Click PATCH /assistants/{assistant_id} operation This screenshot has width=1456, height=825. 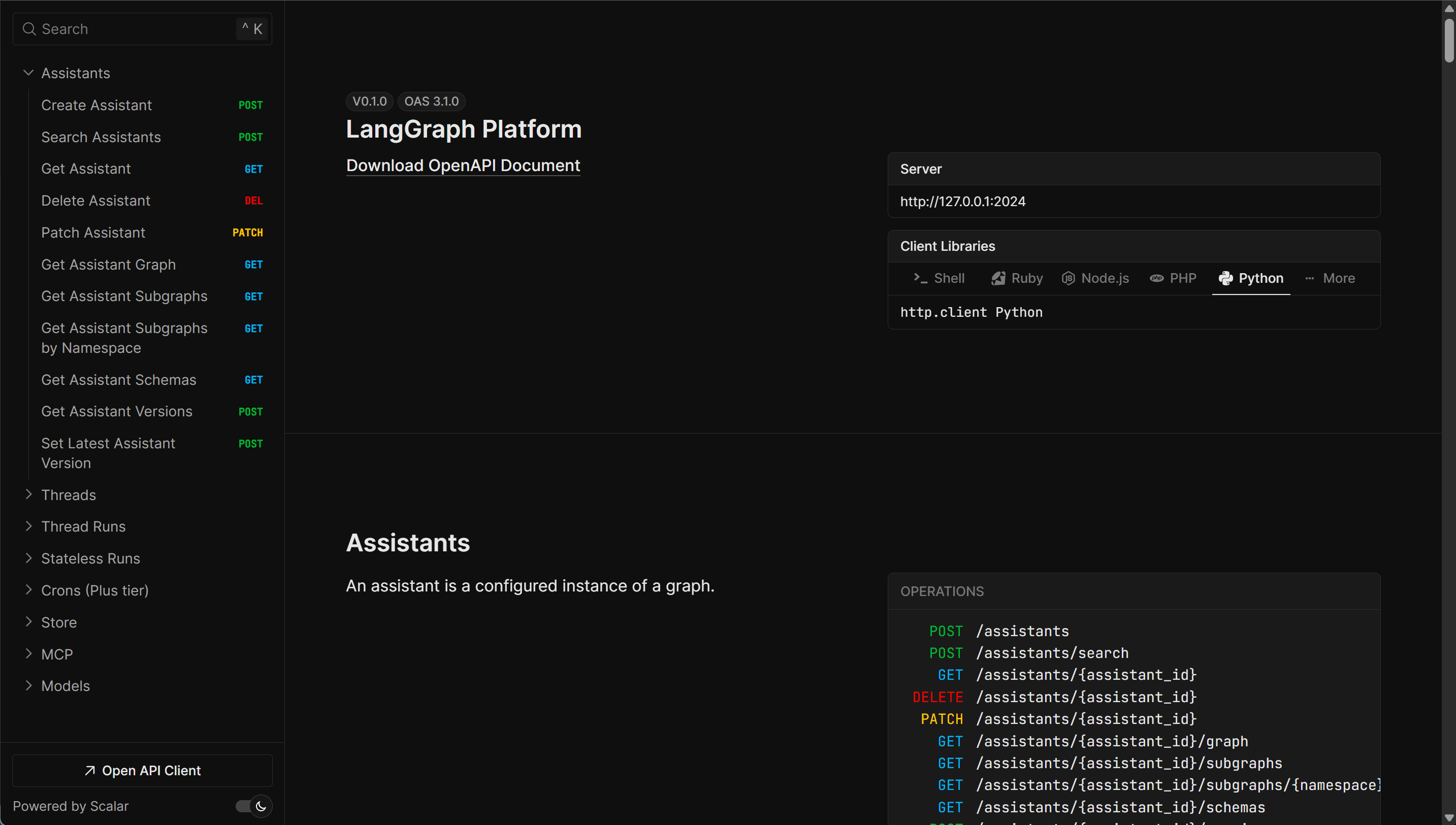point(1059,719)
